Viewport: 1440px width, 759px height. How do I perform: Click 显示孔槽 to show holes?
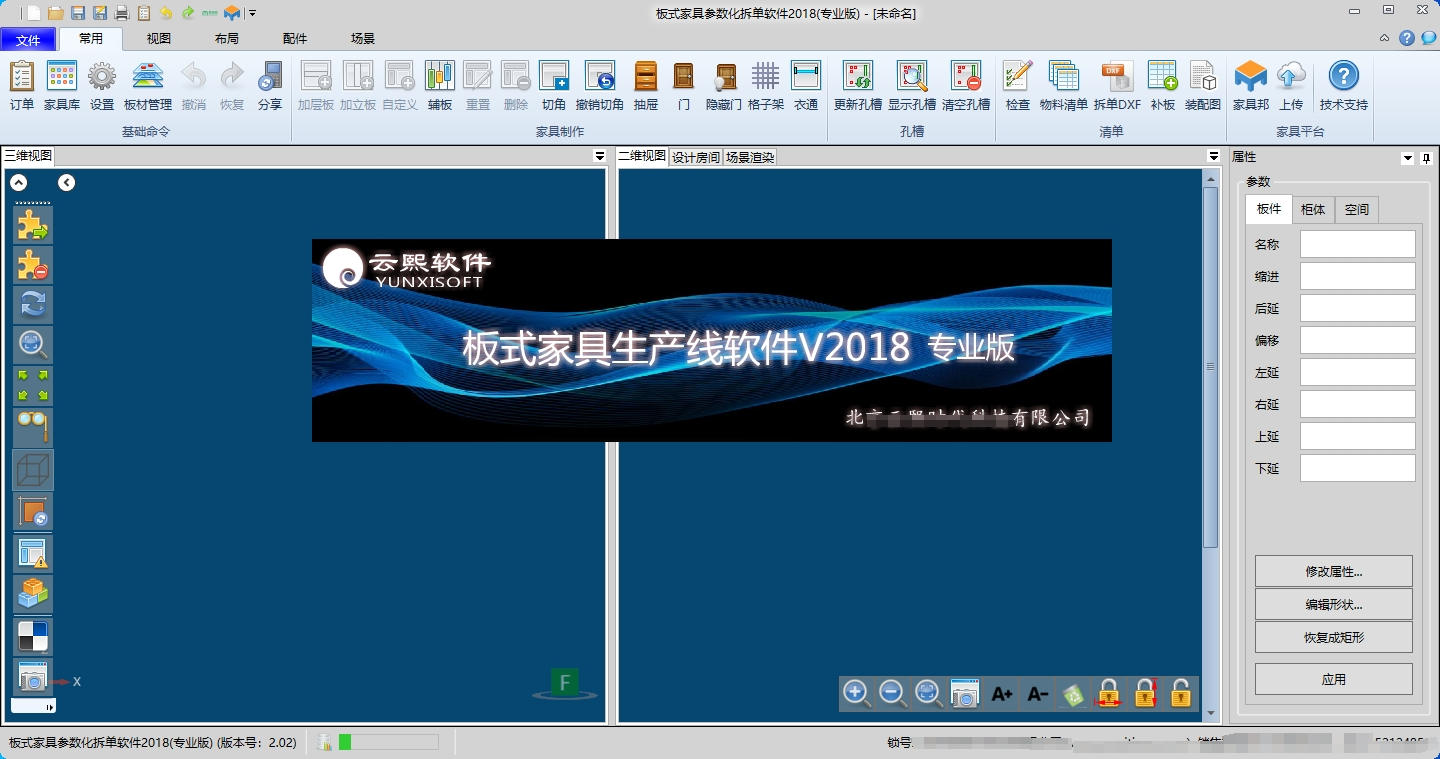[912, 85]
